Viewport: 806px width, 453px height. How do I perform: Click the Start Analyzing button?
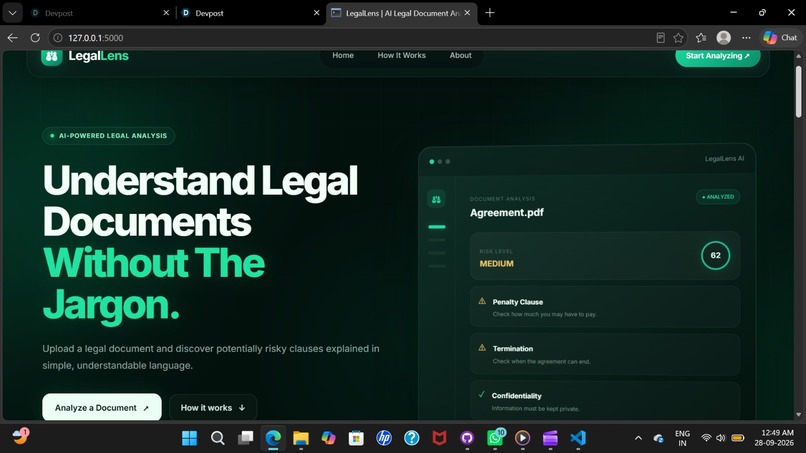(x=718, y=57)
